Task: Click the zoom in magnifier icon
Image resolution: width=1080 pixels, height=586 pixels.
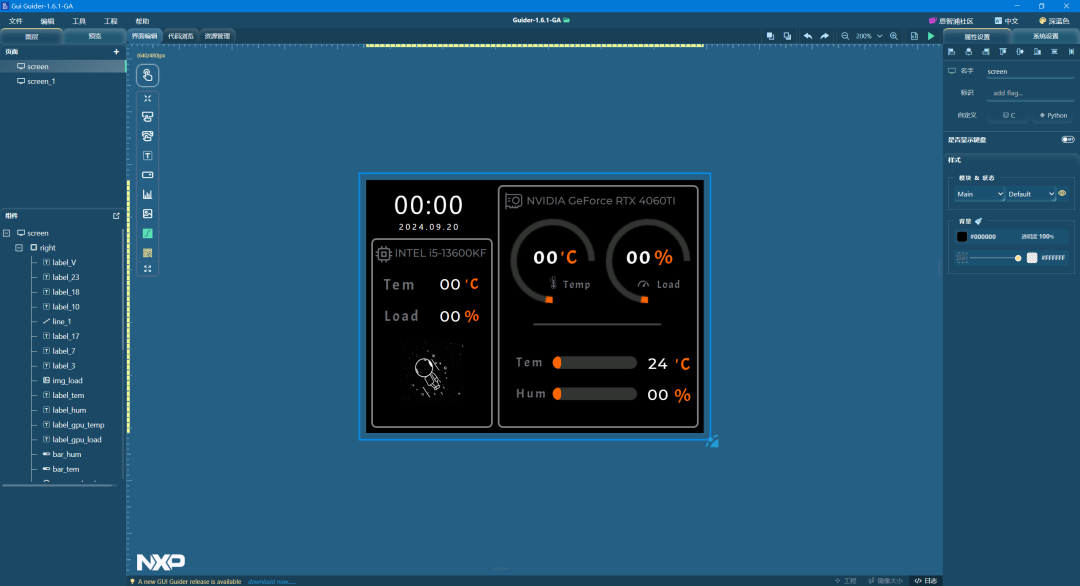Action: click(x=893, y=36)
